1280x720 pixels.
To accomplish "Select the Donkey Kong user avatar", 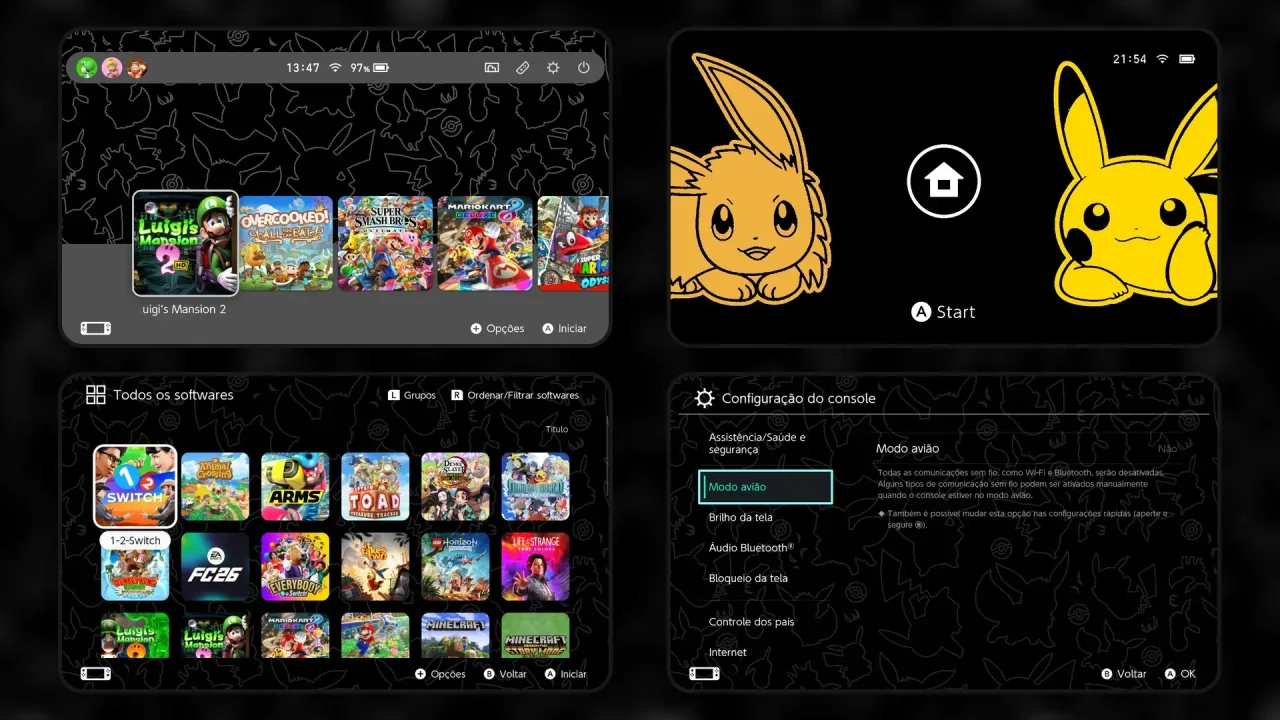I will (136, 68).
